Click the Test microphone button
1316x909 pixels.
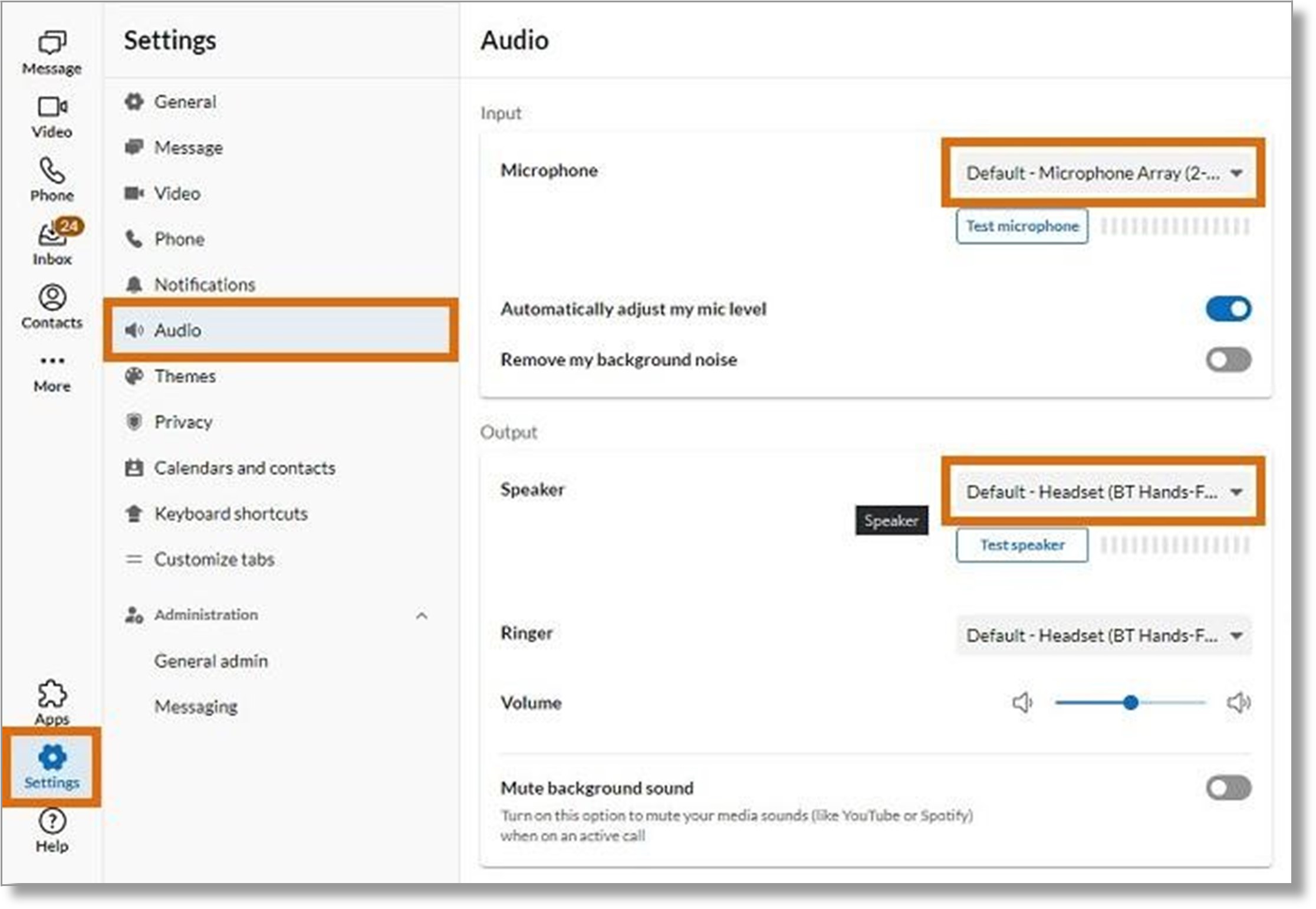(1022, 226)
